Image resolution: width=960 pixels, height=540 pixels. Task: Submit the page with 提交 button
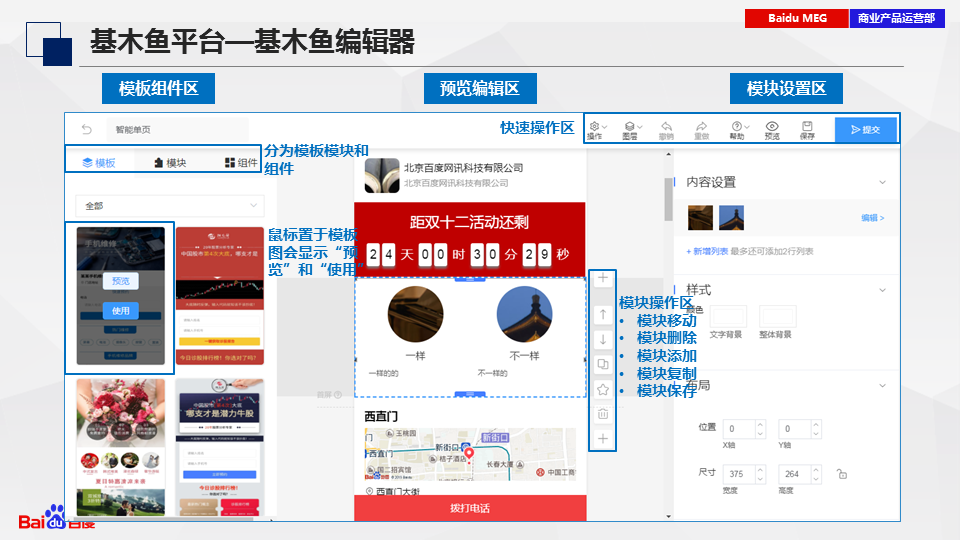pyautogui.click(x=866, y=130)
